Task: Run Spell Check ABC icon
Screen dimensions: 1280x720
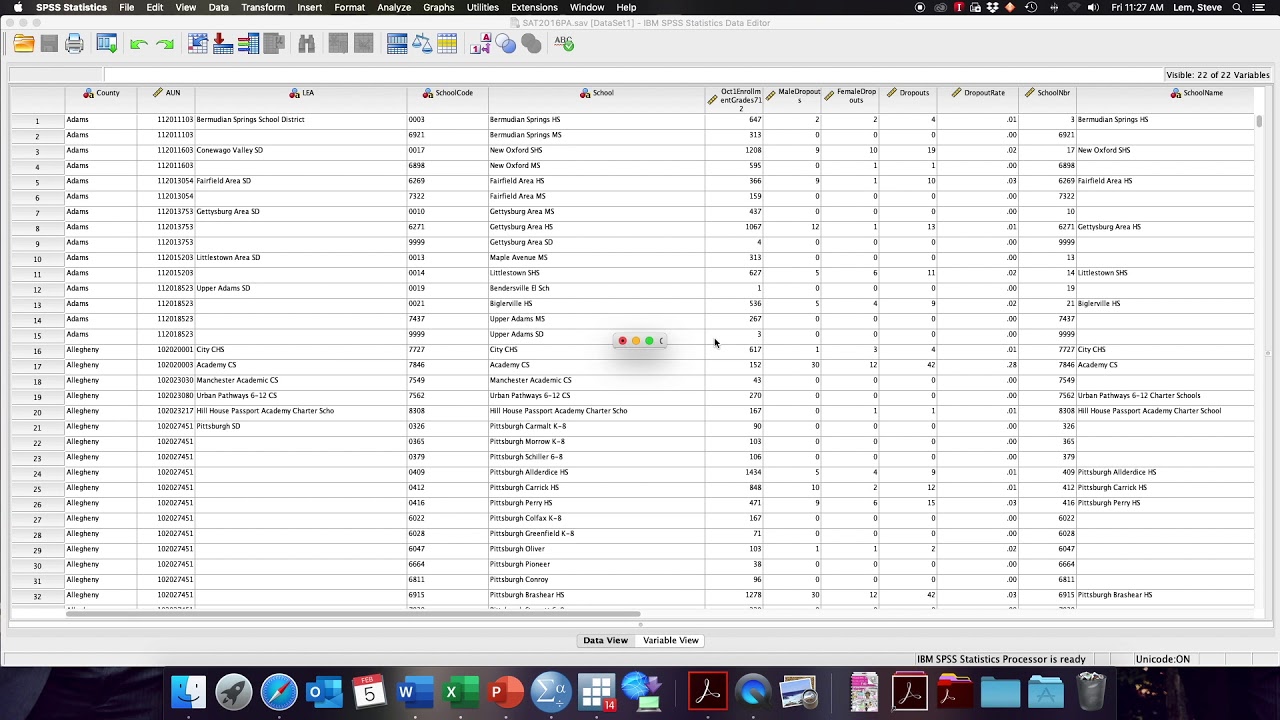Action: click(564, 43)
